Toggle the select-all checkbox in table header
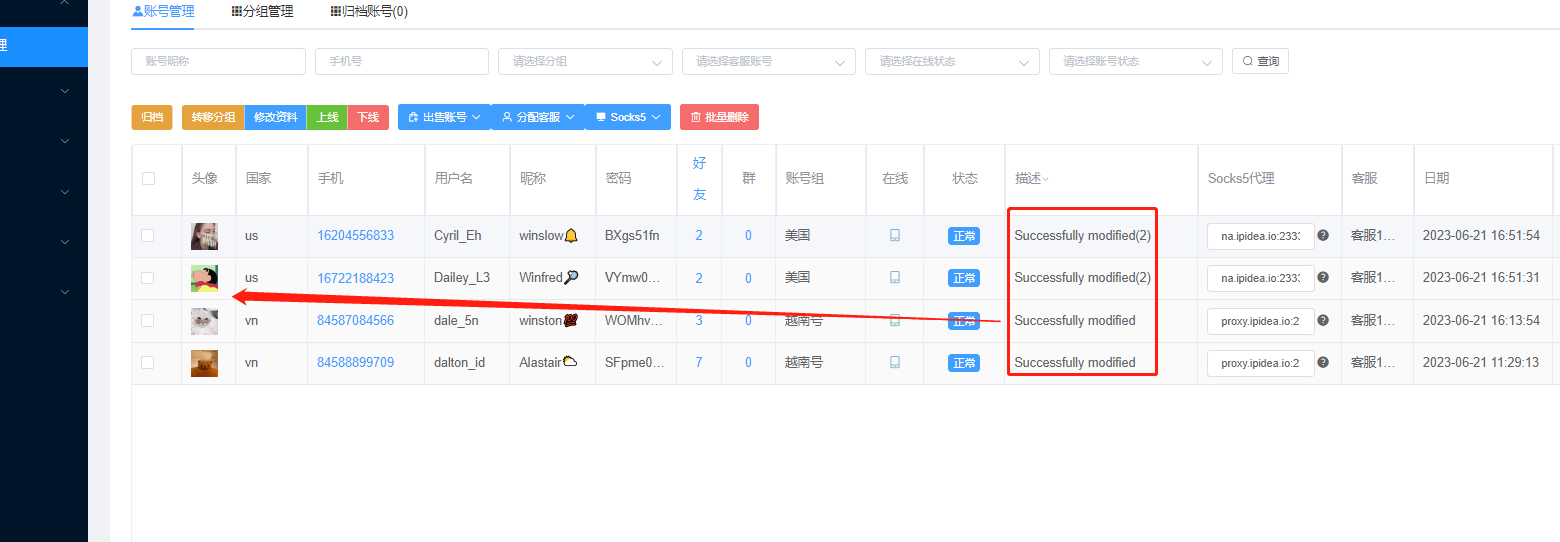The width and height of the screenshot is (1560, 542). 148,178
